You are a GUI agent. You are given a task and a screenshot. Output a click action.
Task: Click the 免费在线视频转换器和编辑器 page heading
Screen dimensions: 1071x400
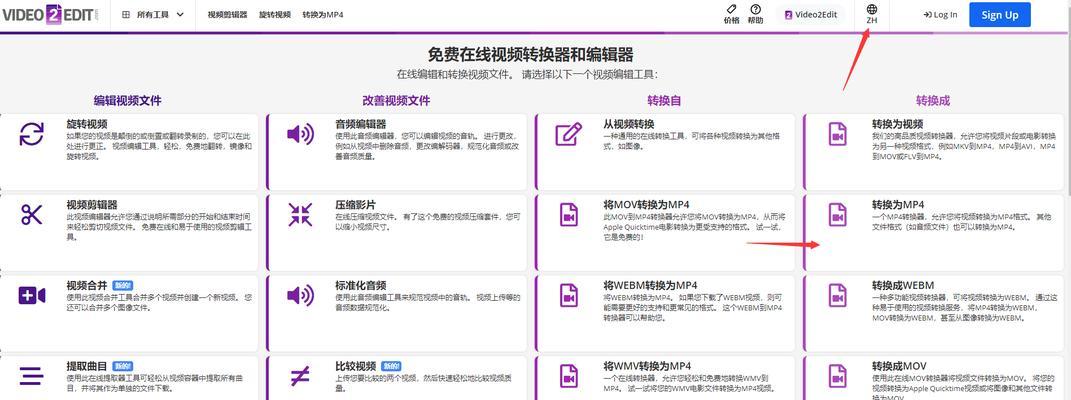click(x=531, y=55)
